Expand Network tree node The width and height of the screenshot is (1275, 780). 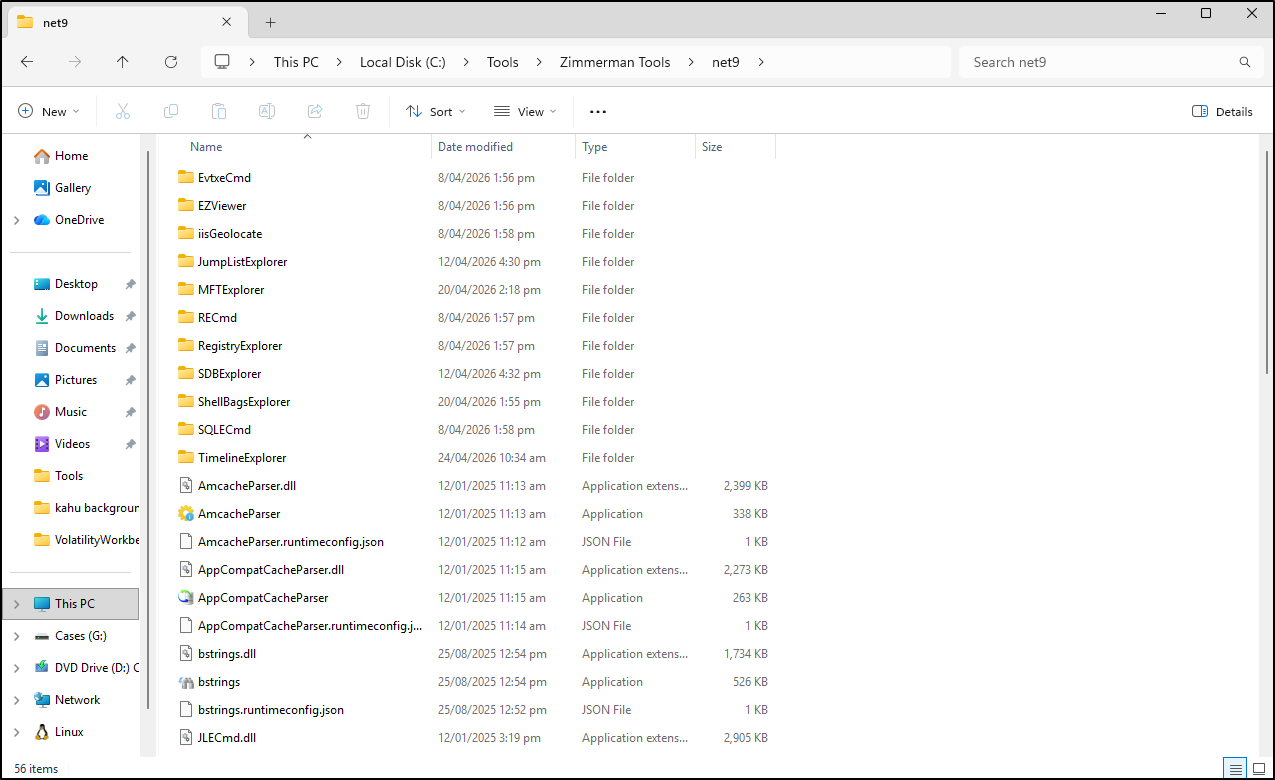point(17,700)
